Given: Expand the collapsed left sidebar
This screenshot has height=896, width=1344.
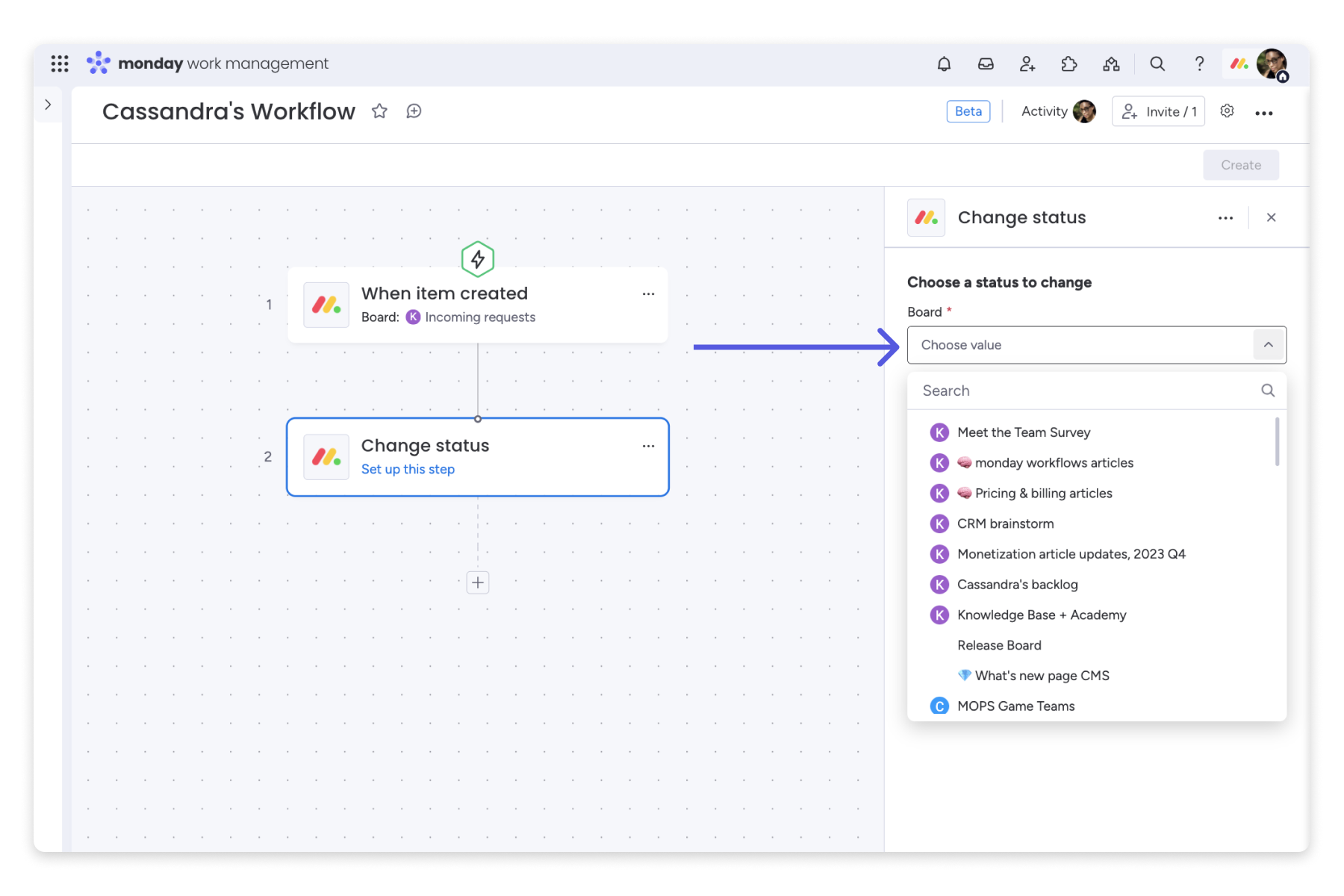Looking at the screenshot, I should 48,105.
